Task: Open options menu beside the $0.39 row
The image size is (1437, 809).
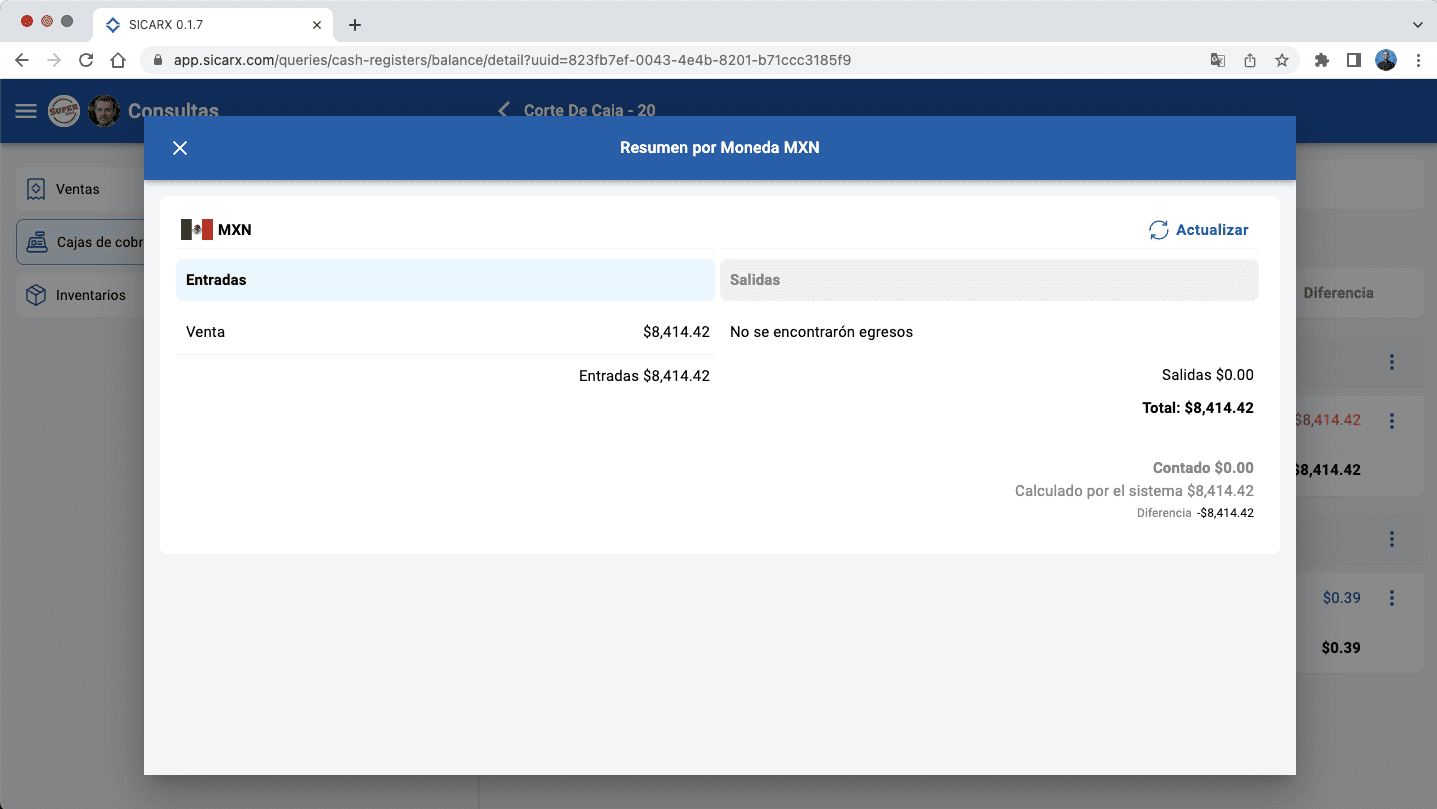Action: 1391,598
